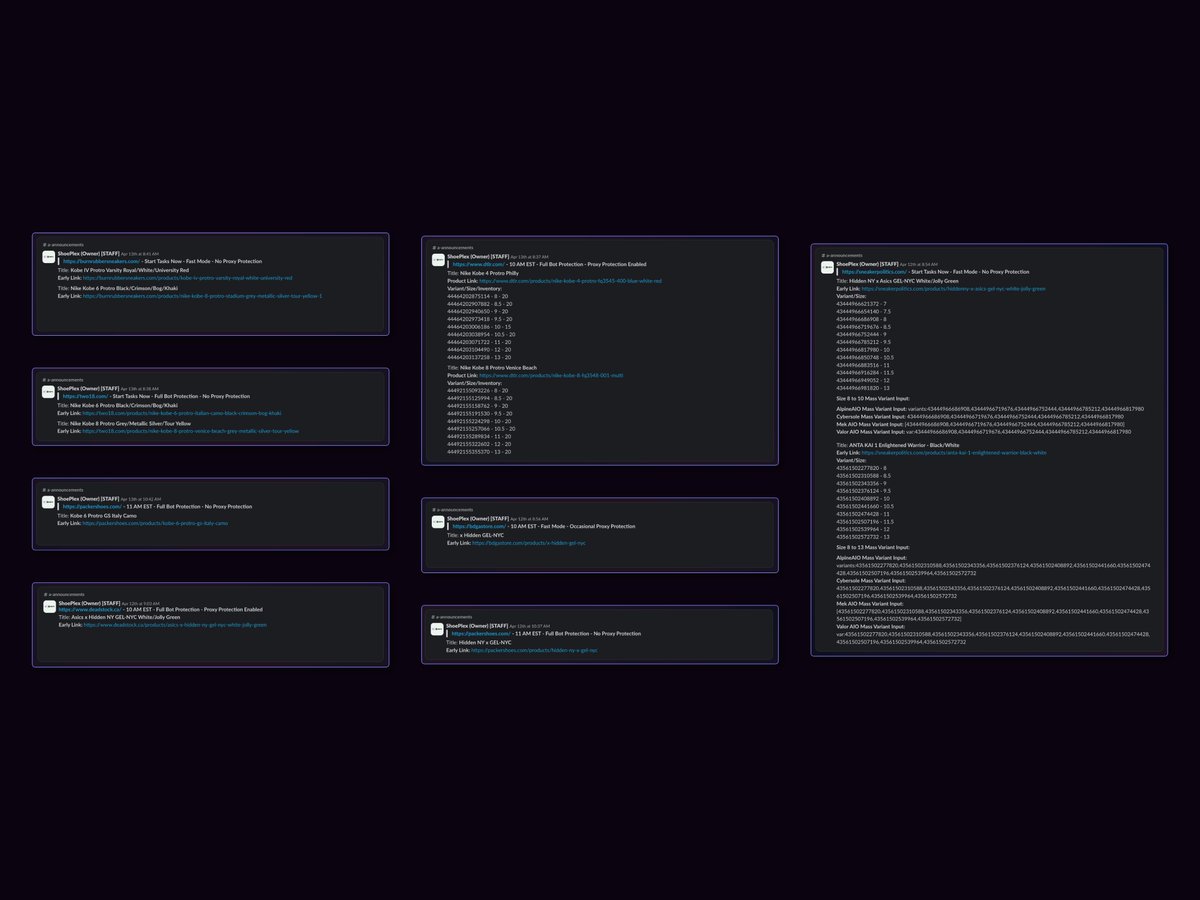
Task: Open a-announcements channel label above burnrubbersneakers post
Action: pyautogui.click(x=63, y=245)
